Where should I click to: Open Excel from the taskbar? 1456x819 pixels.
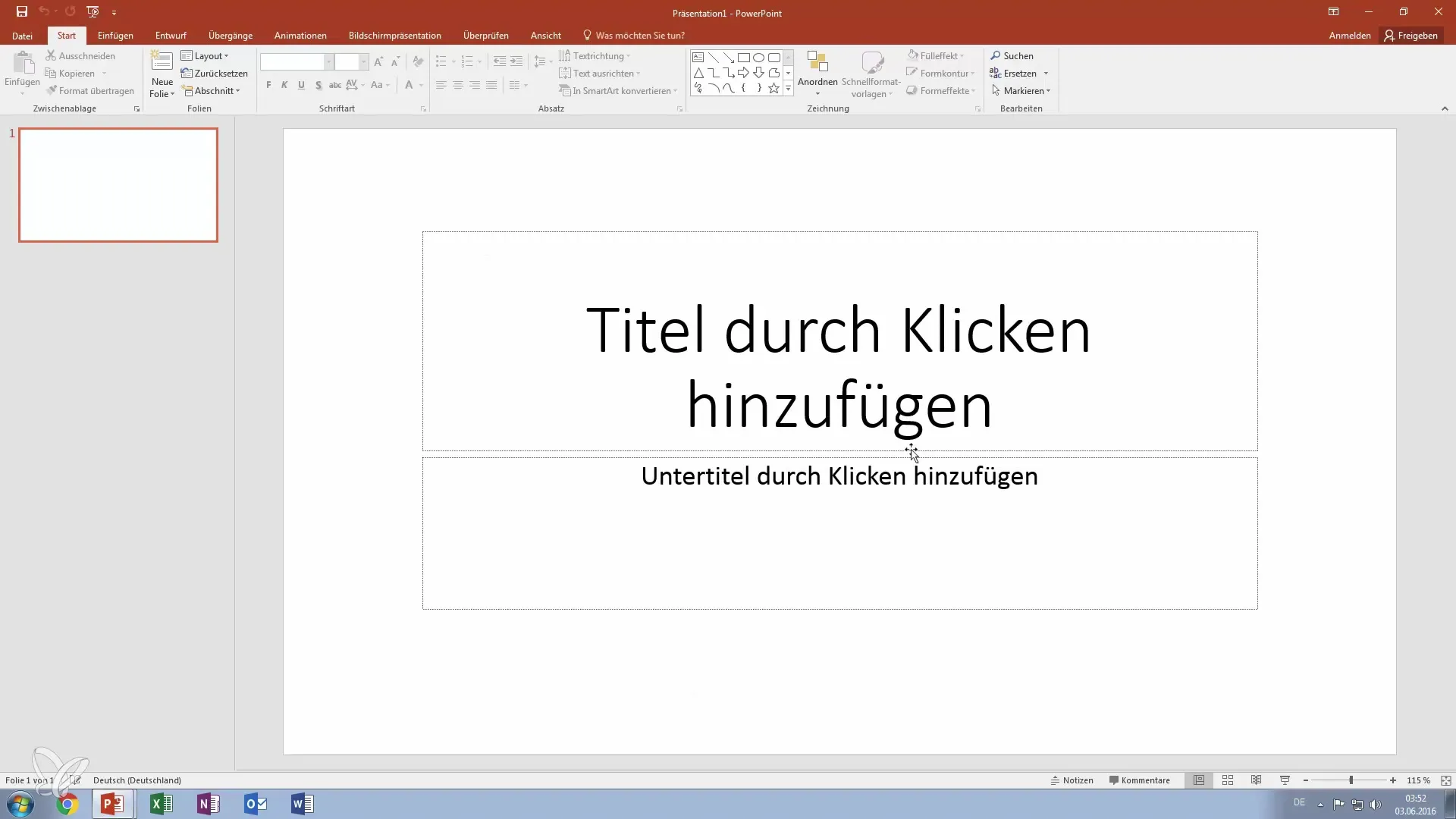(x=161, y=804)
